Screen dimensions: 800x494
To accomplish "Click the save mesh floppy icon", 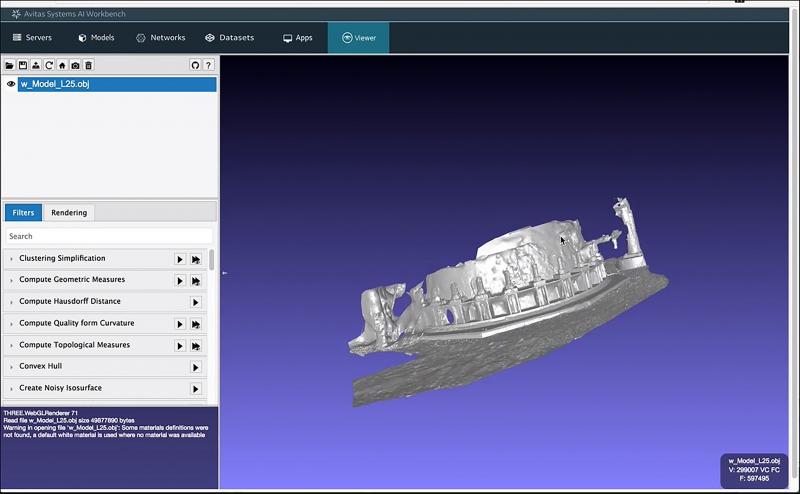I will (23, 65).
